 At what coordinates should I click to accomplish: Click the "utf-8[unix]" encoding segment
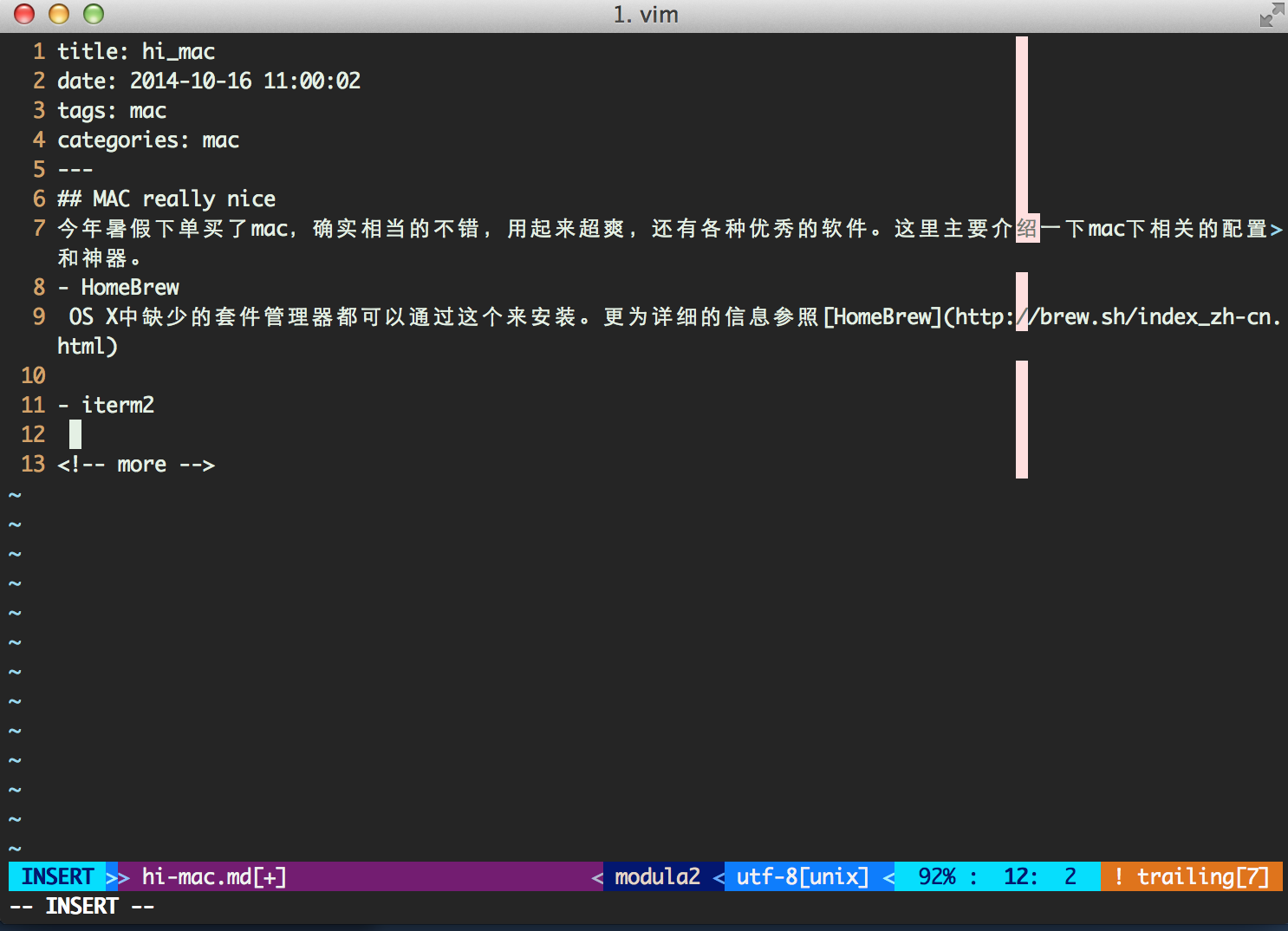pyautogui.click(x=803, y=876)
